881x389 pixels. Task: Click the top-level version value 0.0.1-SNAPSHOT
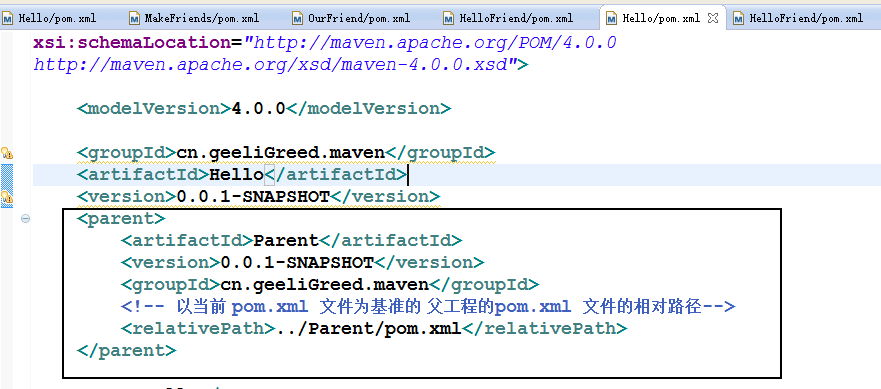tap(253, 197)
